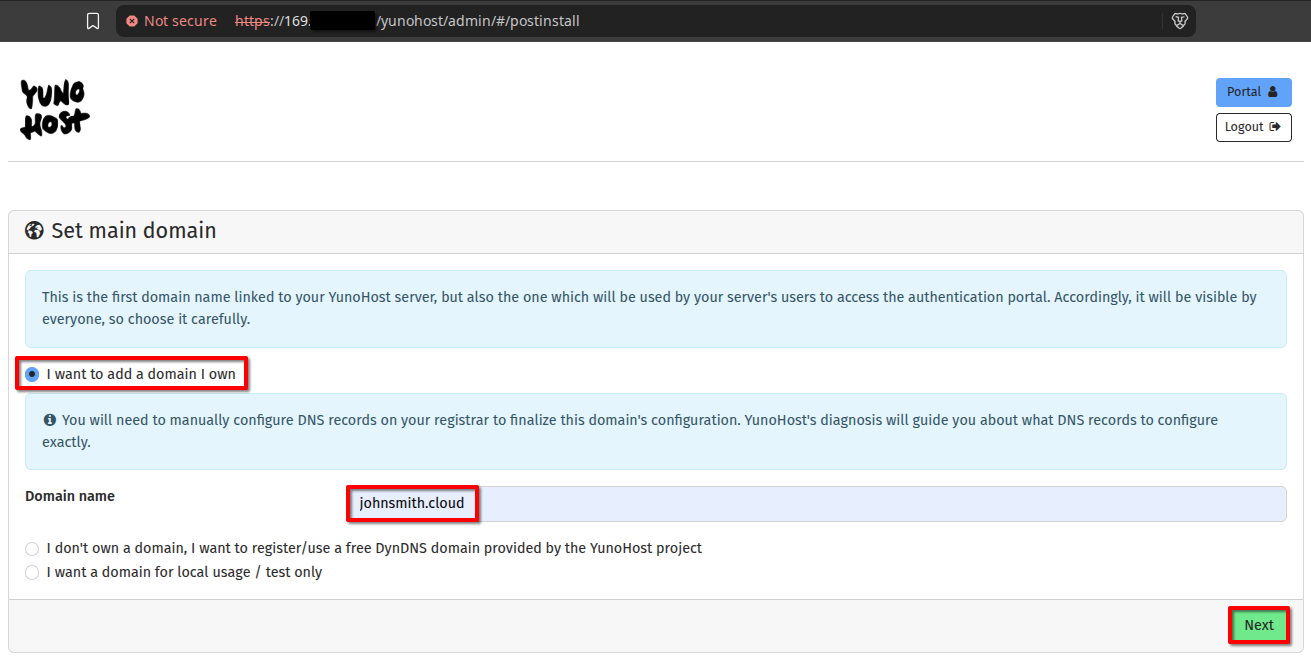Open the Brave shields icon
This screenshot has width=1311, height=658.
coord(1180,21)
